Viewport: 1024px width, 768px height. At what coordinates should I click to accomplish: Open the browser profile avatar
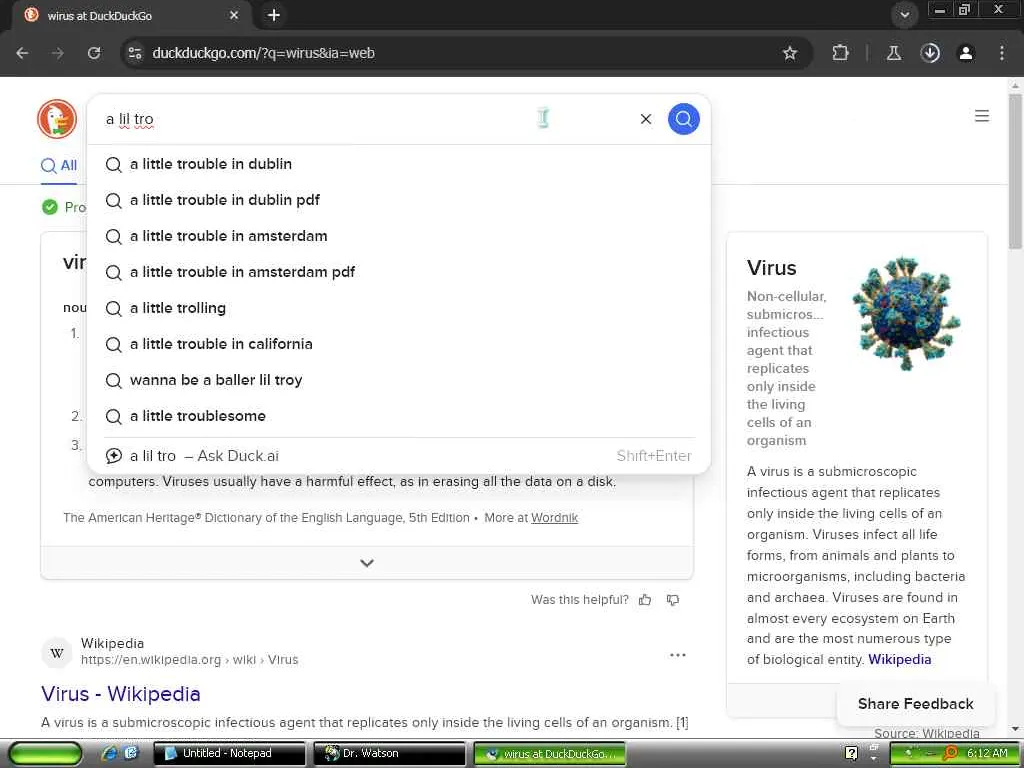[965, 53]
